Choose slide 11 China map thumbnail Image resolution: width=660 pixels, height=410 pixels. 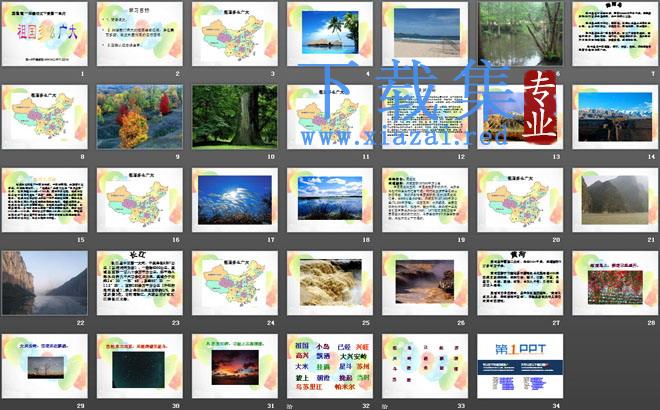[x=330, y=117]
